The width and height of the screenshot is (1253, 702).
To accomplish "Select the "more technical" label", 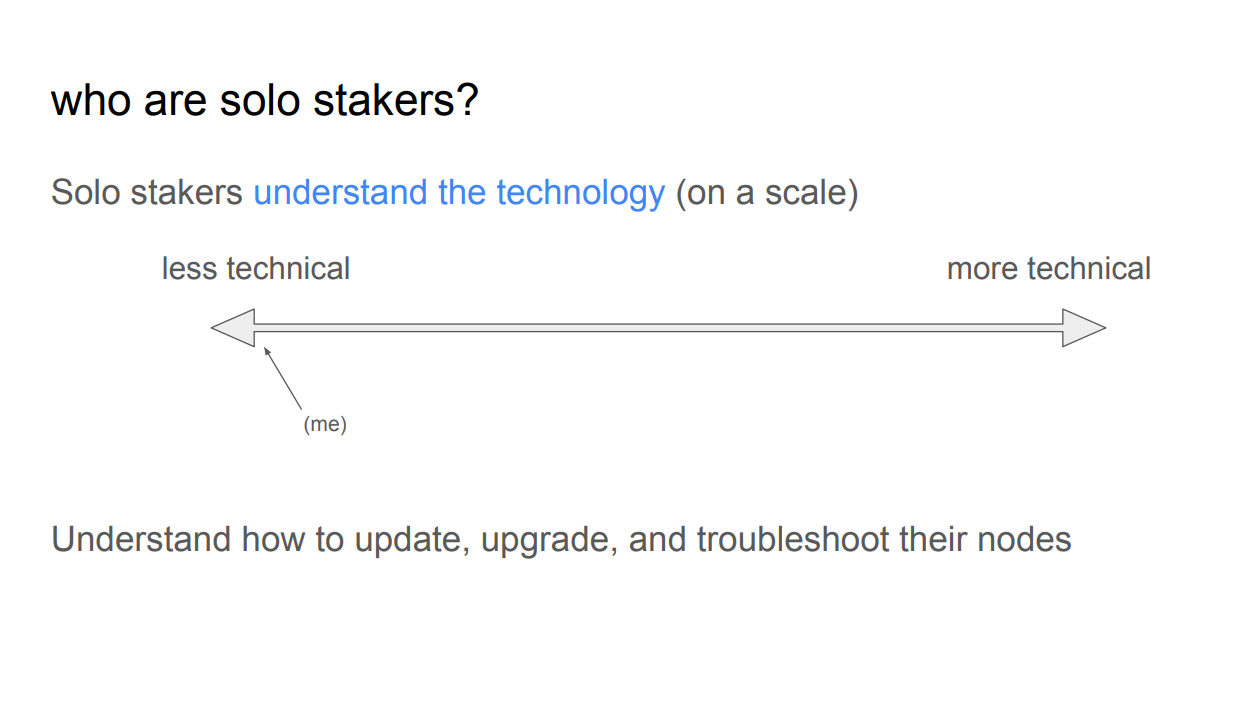I will pos(1049,269).
